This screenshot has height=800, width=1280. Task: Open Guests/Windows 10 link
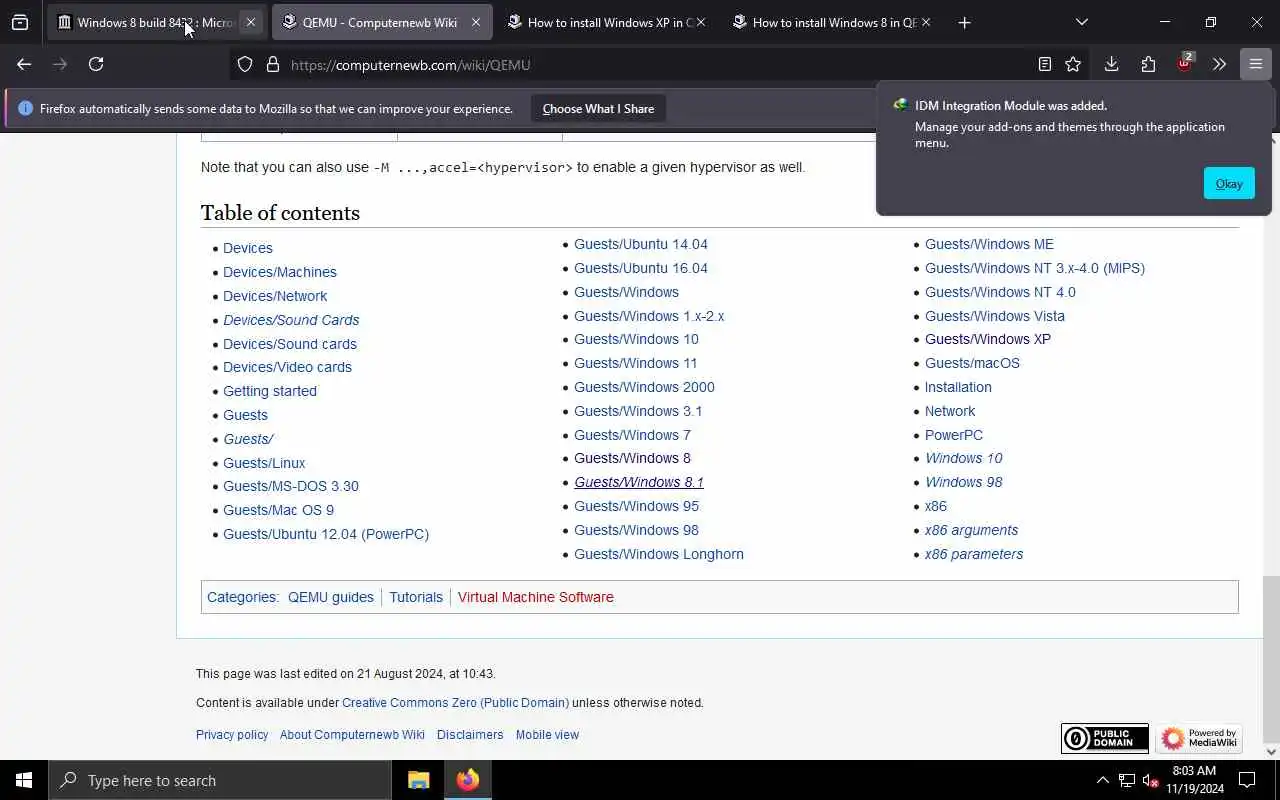[x=636, y=339]
